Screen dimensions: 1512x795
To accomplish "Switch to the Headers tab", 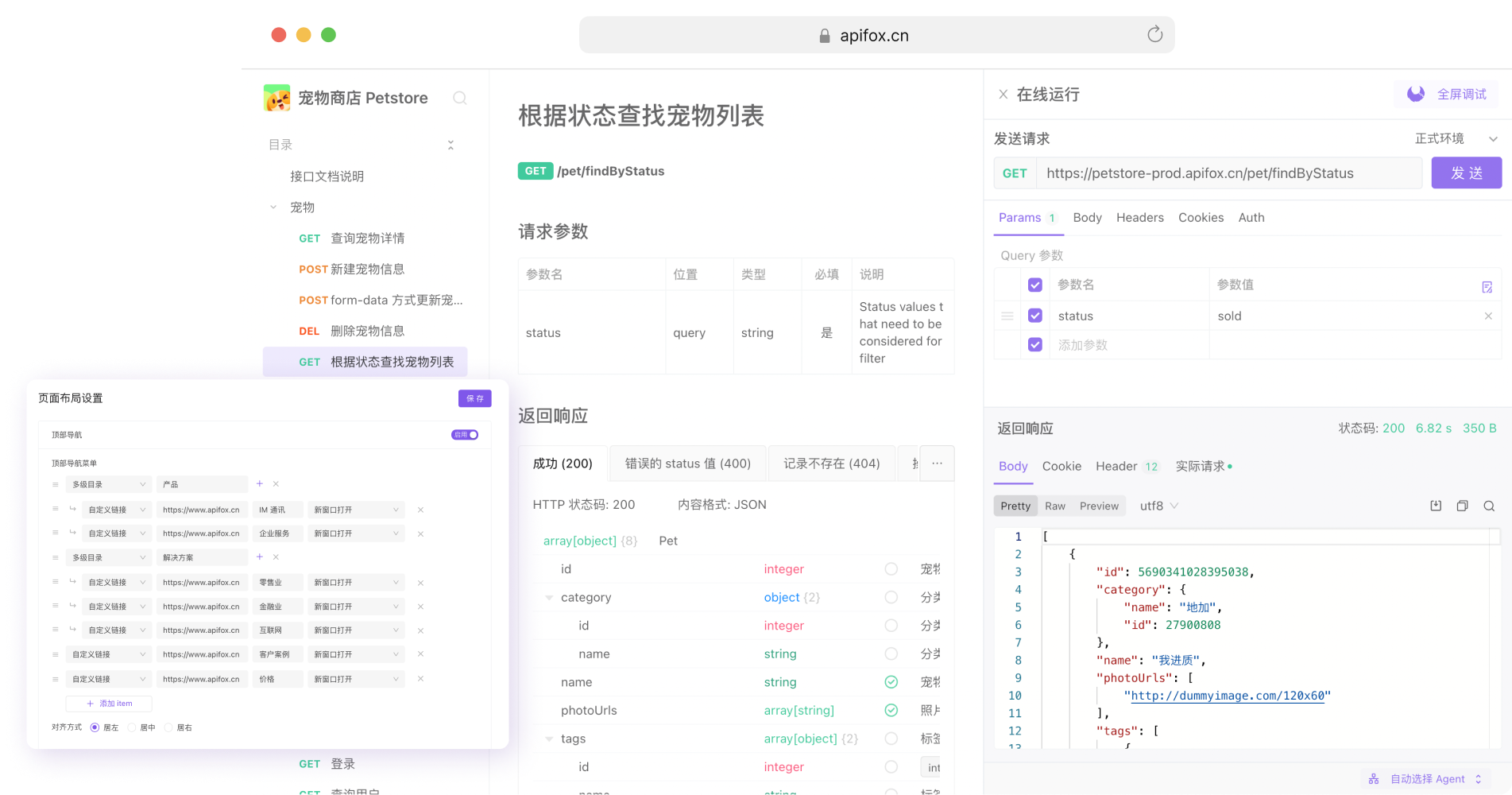I will 1139,217.
